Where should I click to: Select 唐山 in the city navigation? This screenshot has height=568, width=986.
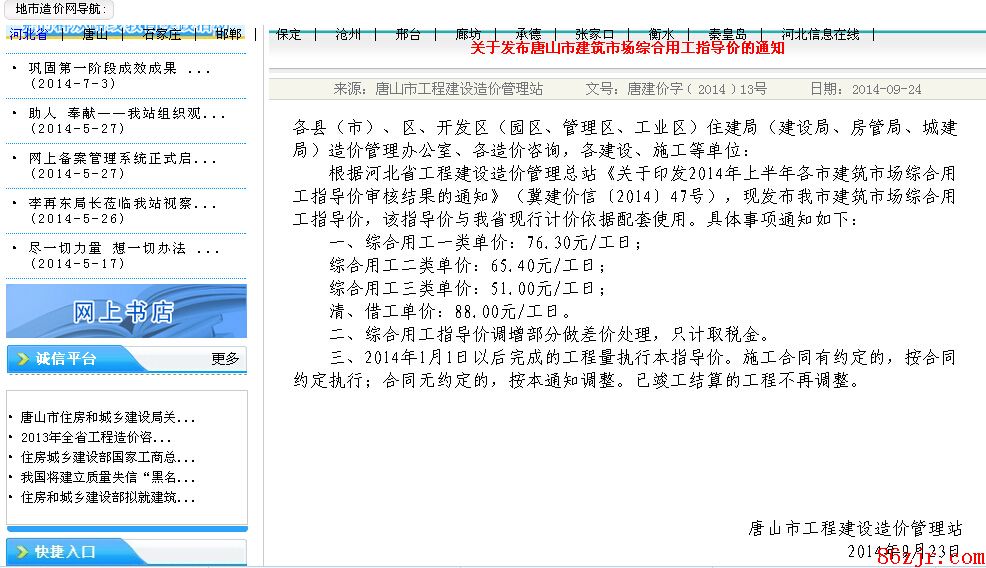[x=95, y=34]
